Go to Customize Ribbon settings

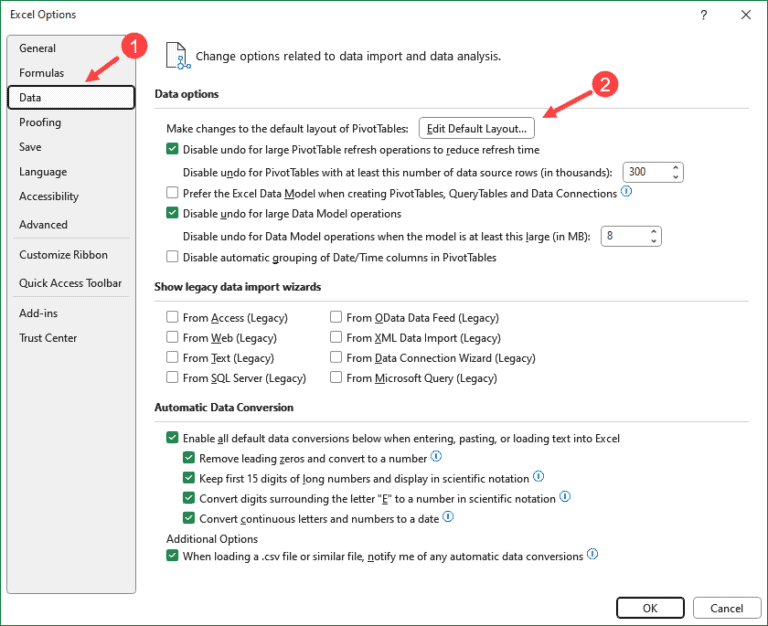(71, 255)
